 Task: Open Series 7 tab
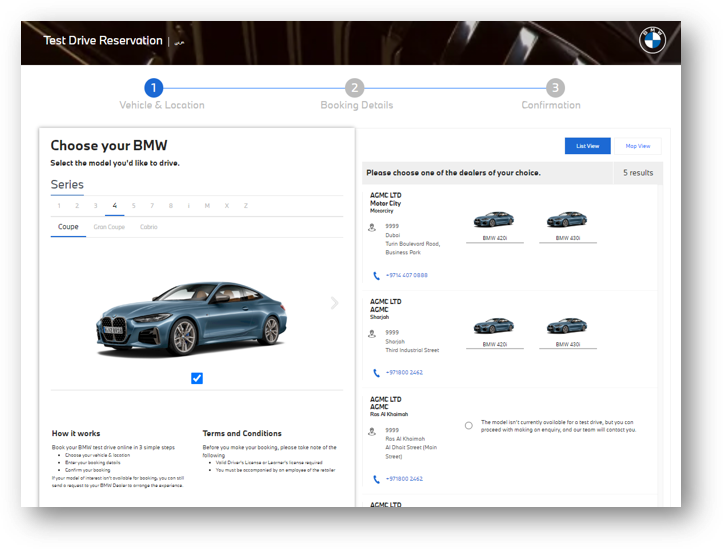[152, 206]
